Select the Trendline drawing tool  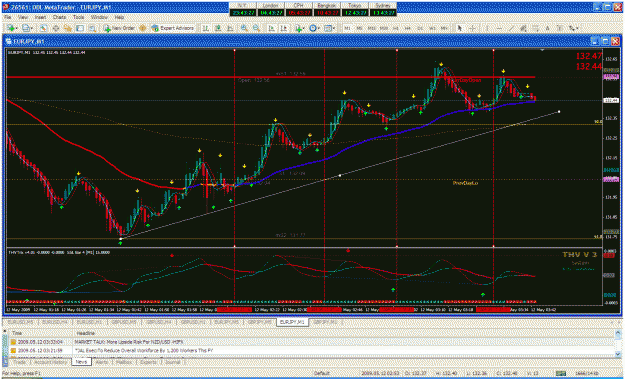(511, 28)
